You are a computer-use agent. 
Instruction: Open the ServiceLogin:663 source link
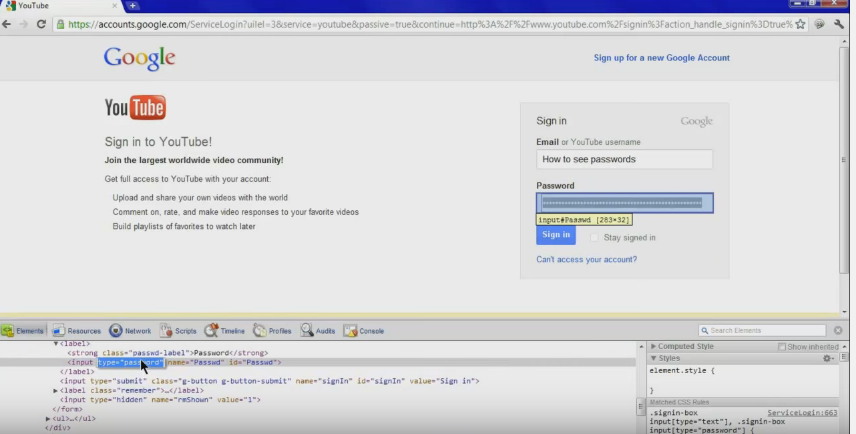802,413
